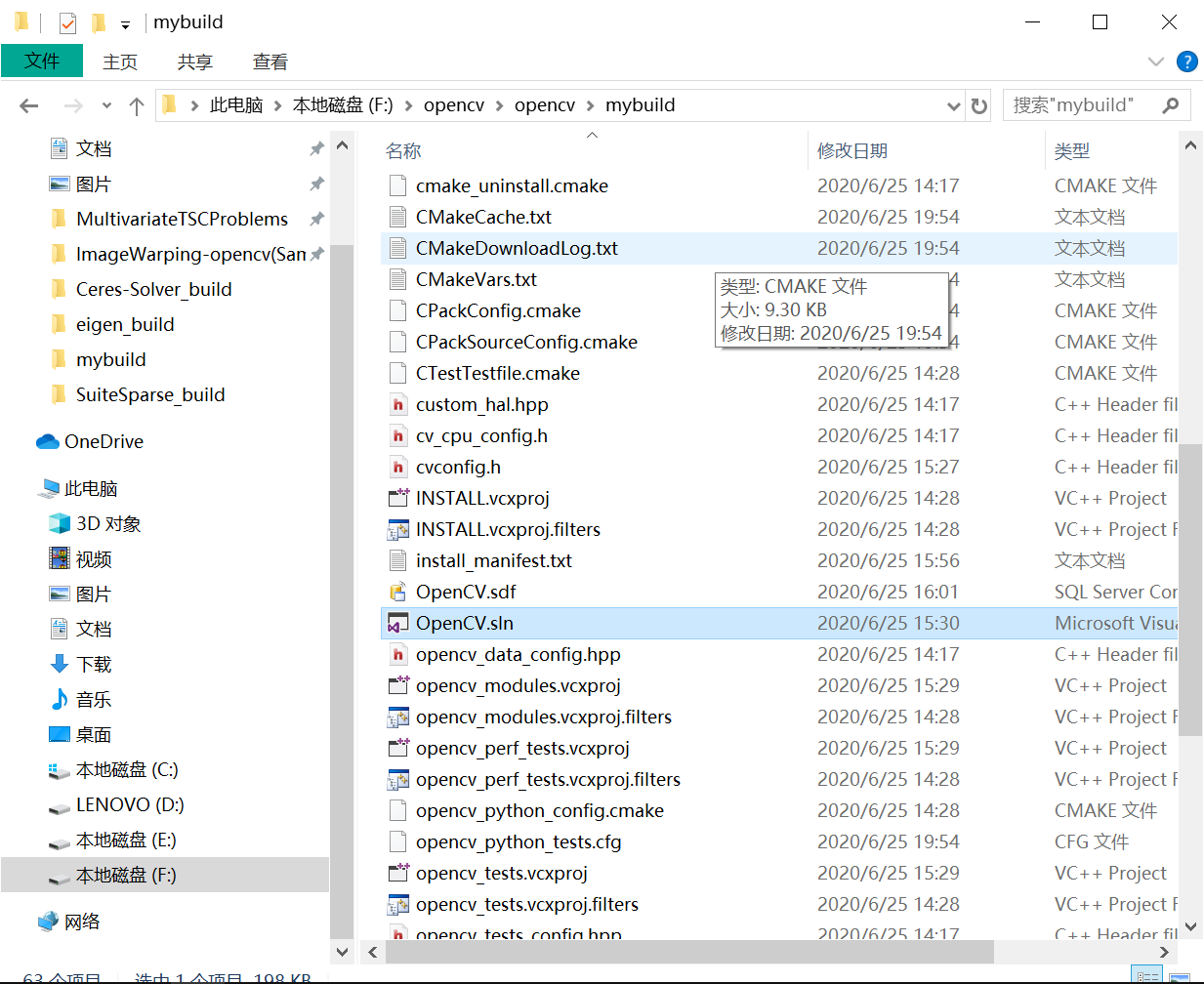Click the folder properties checkmark icon in title bar
This screenshot has height=984, width=1204.
point(67,21)
